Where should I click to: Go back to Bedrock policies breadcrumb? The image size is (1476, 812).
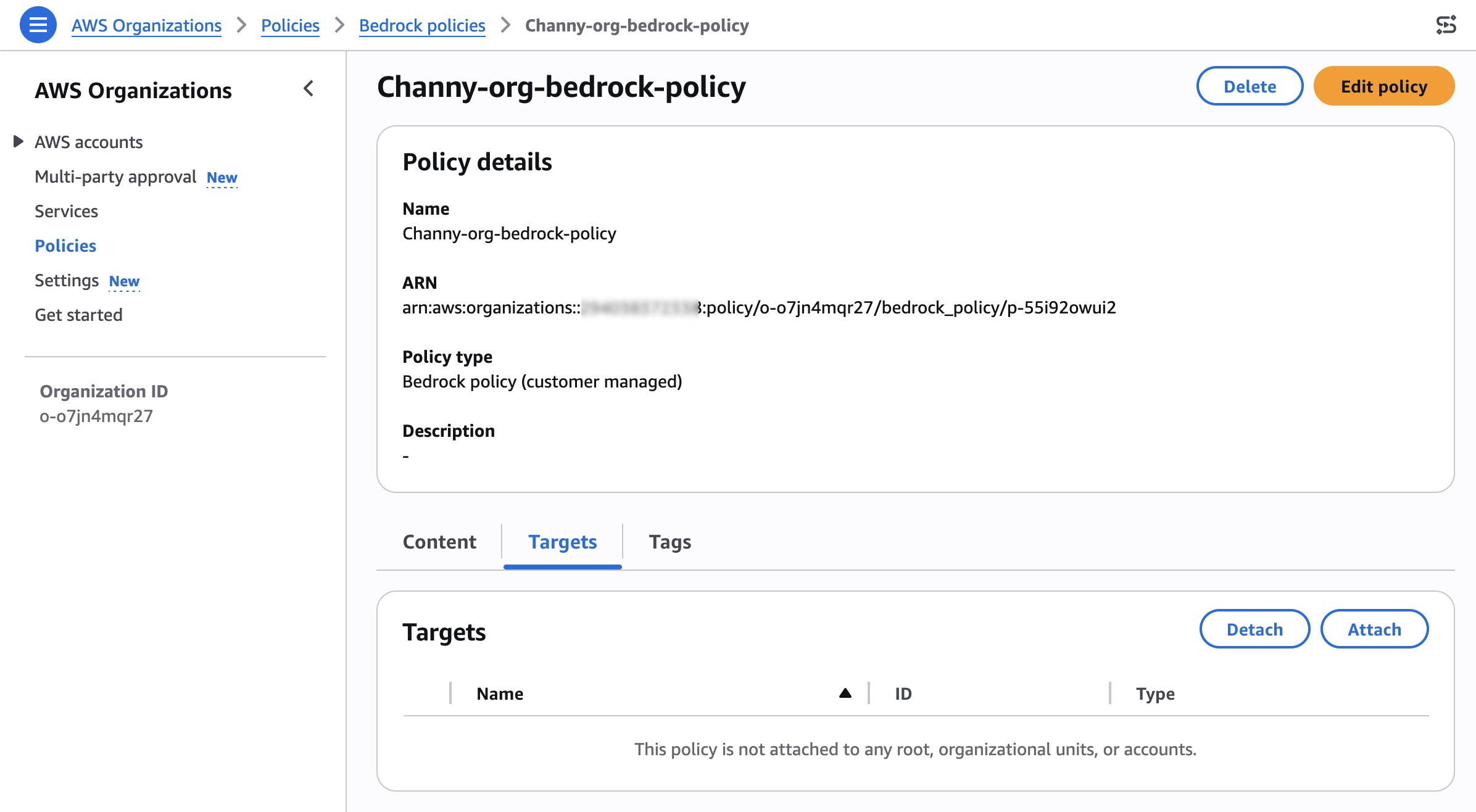click(x=422, y=25)
